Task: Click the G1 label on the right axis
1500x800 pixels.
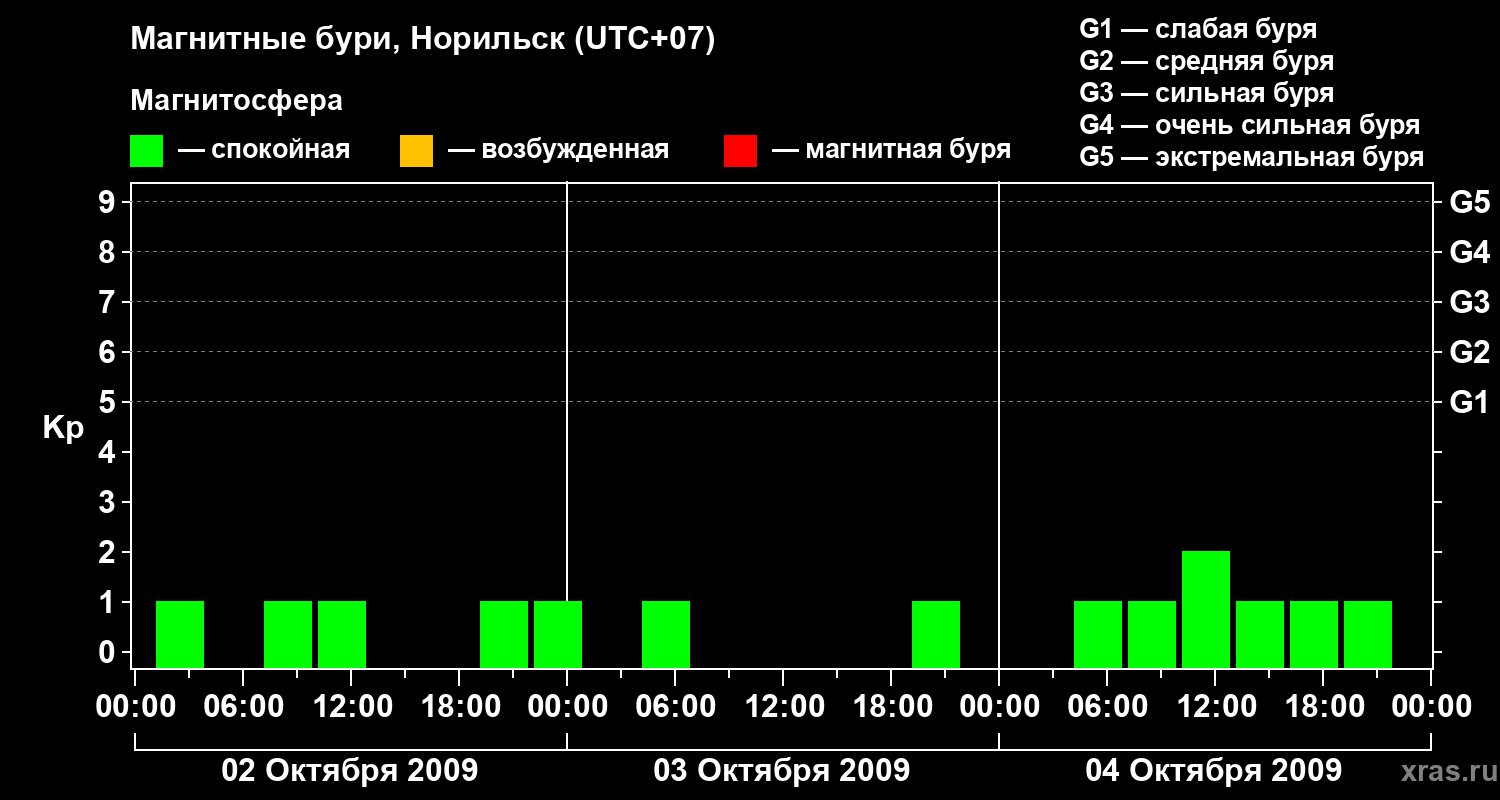Action: [x=1470, y=402]
